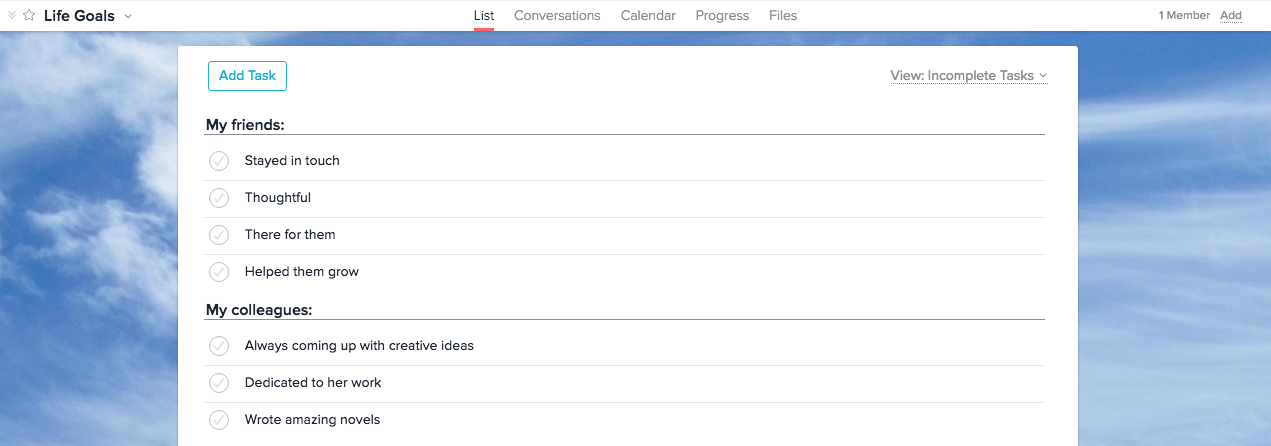Expand the View: Incomplete Tasks dropdown

point(969,76)
